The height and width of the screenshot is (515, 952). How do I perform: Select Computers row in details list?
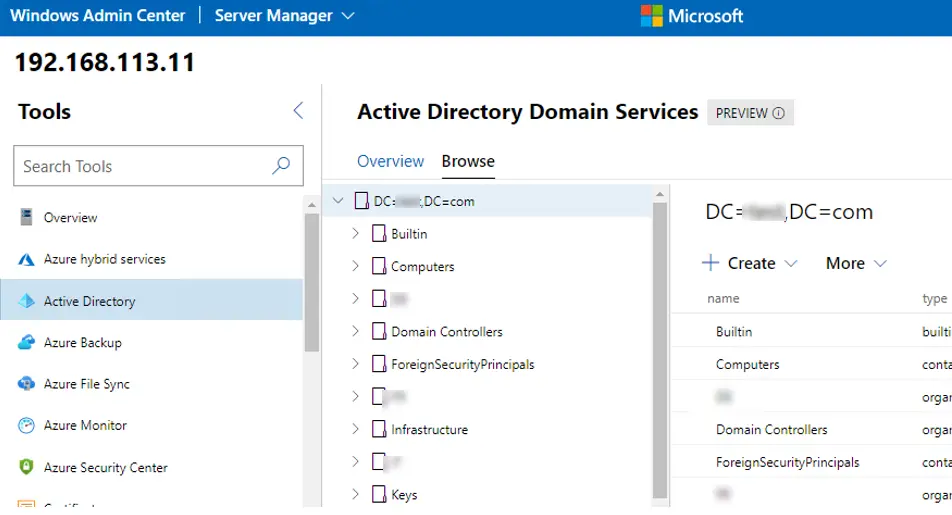click(811, 364)
